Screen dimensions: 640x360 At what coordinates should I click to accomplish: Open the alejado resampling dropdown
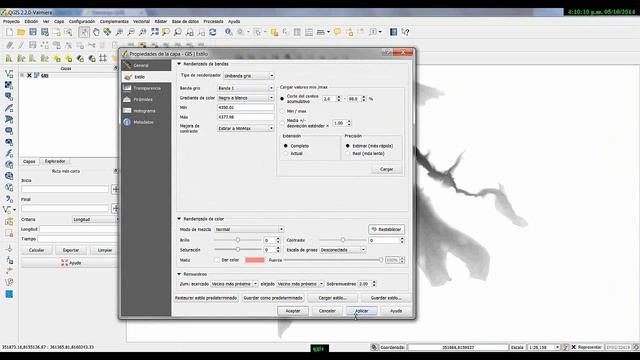(x=300, y=284)
